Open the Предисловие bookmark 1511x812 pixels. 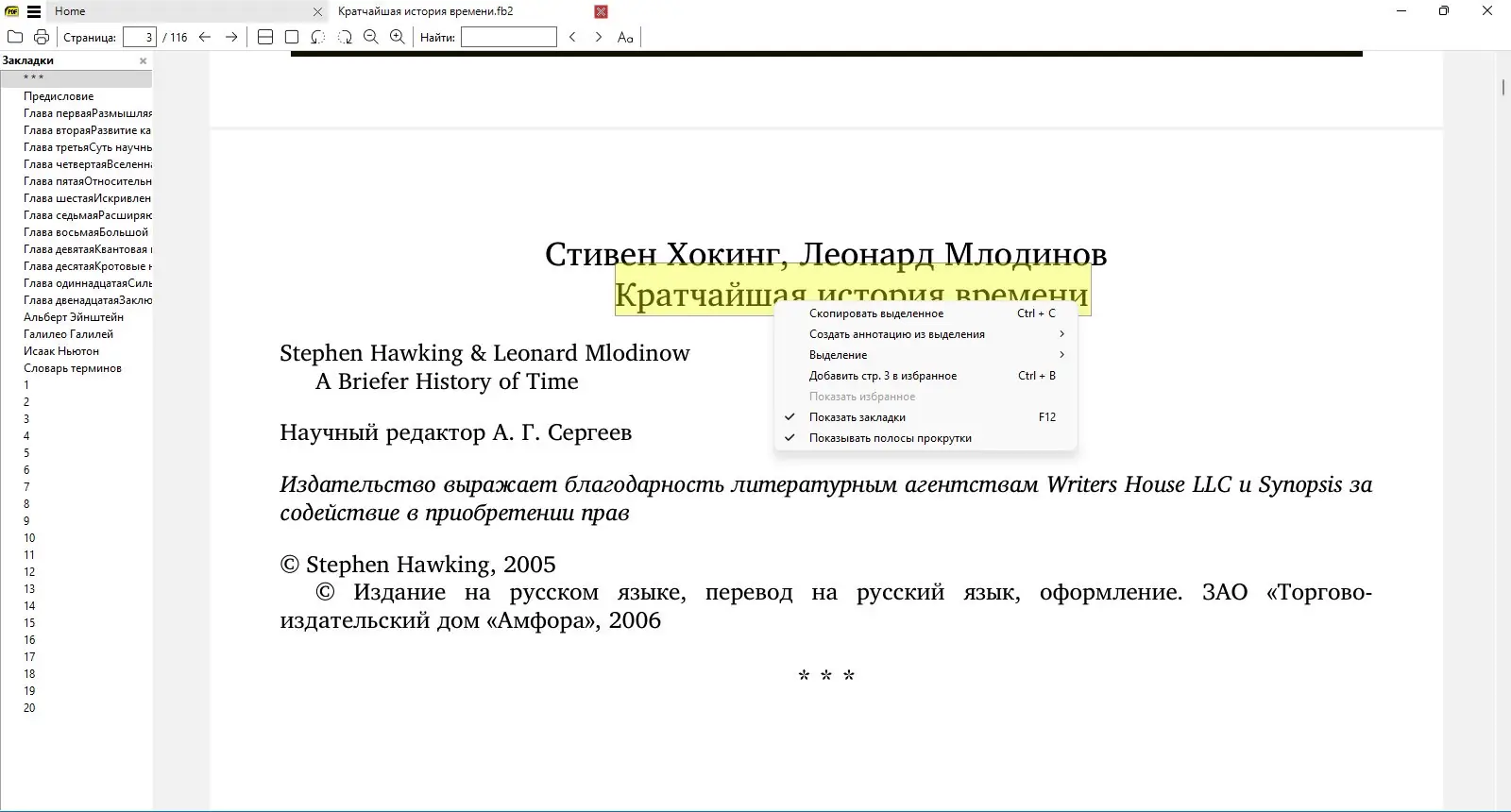(59, 96)
